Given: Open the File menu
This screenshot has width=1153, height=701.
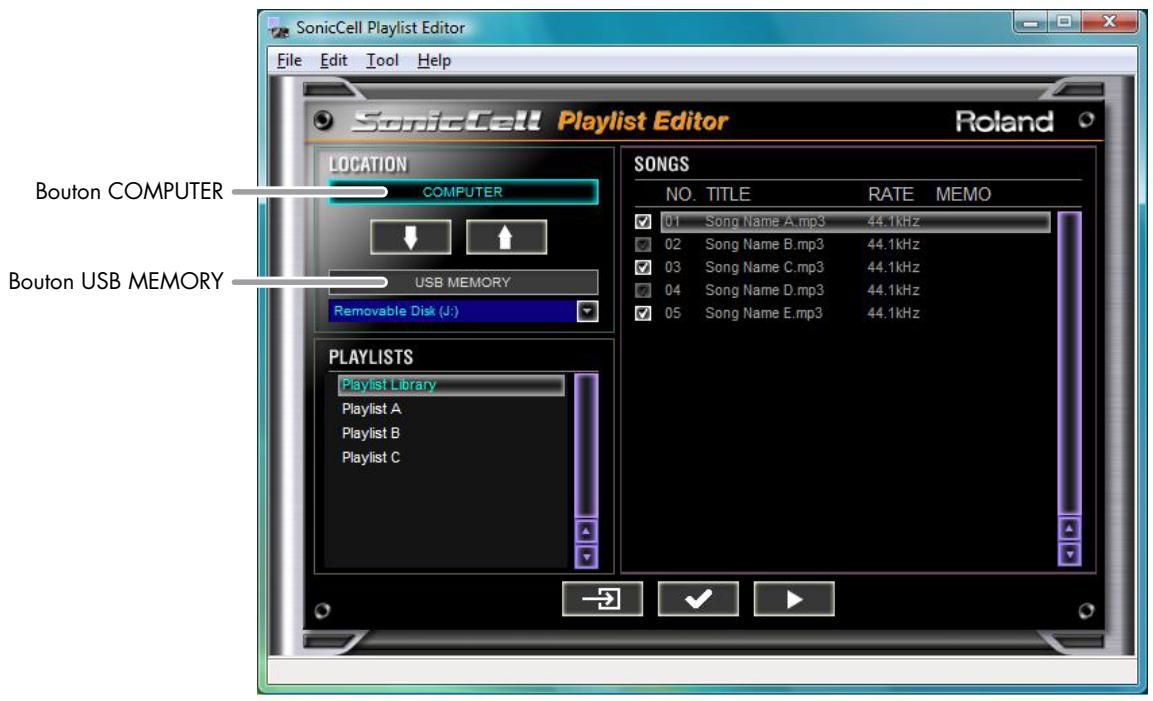Looking at the screenshot, I should coord(289,60).
